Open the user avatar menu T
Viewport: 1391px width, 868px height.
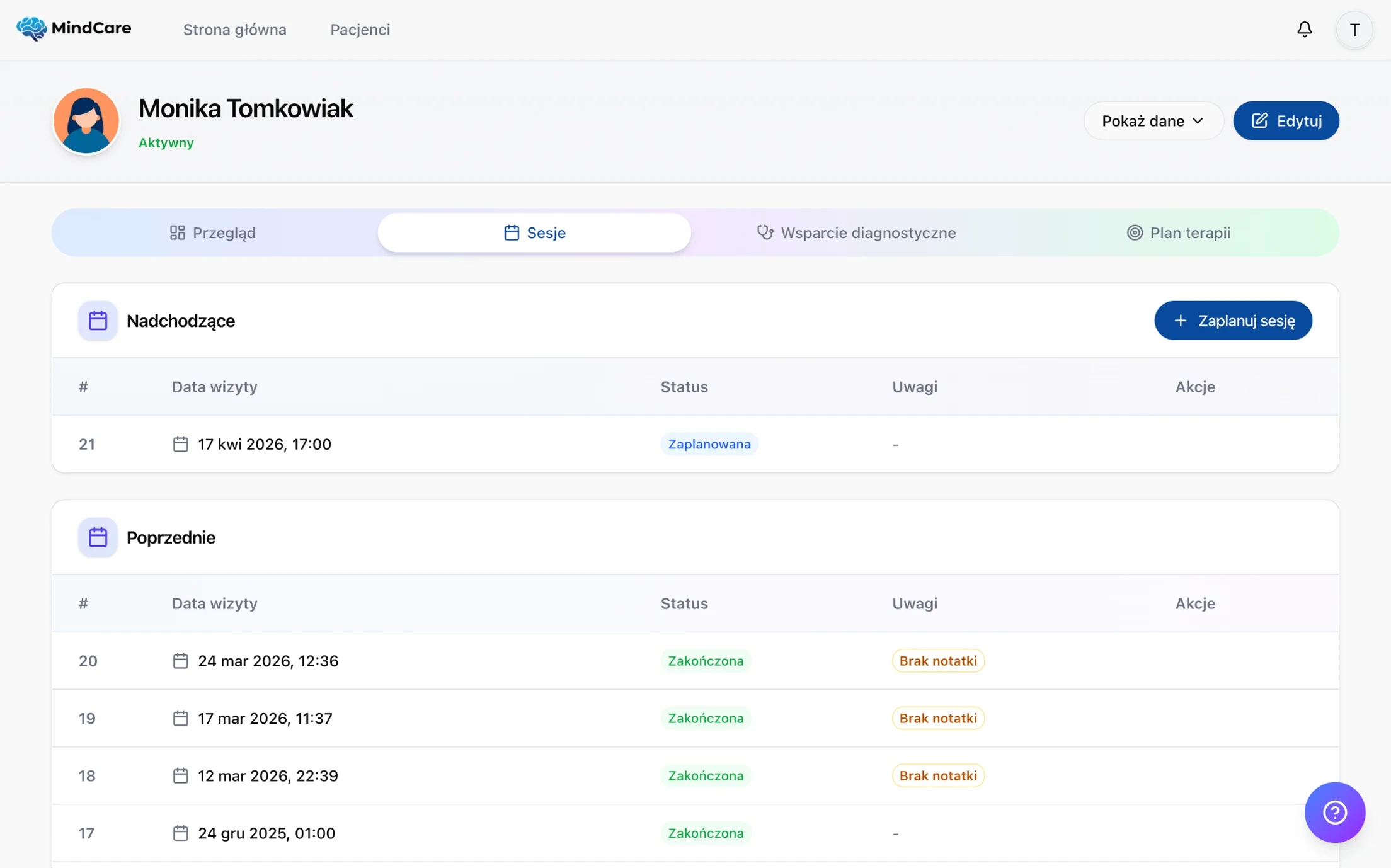tap(1354, 30)
